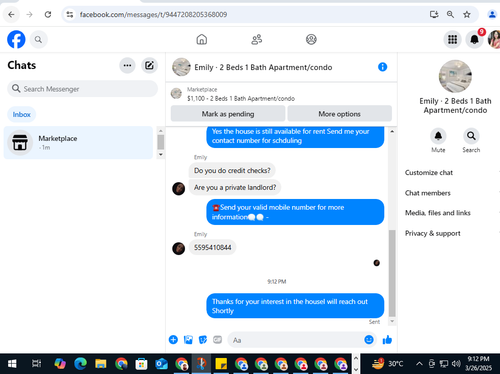This screenshot has width=500, height=374.
Task: Mute the conversation with bell icon
Action: pos(438,136)
